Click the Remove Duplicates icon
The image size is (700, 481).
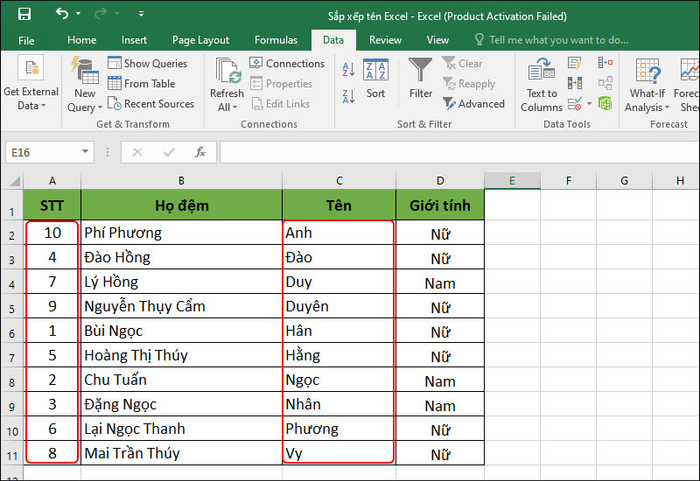tap(575, 83)
